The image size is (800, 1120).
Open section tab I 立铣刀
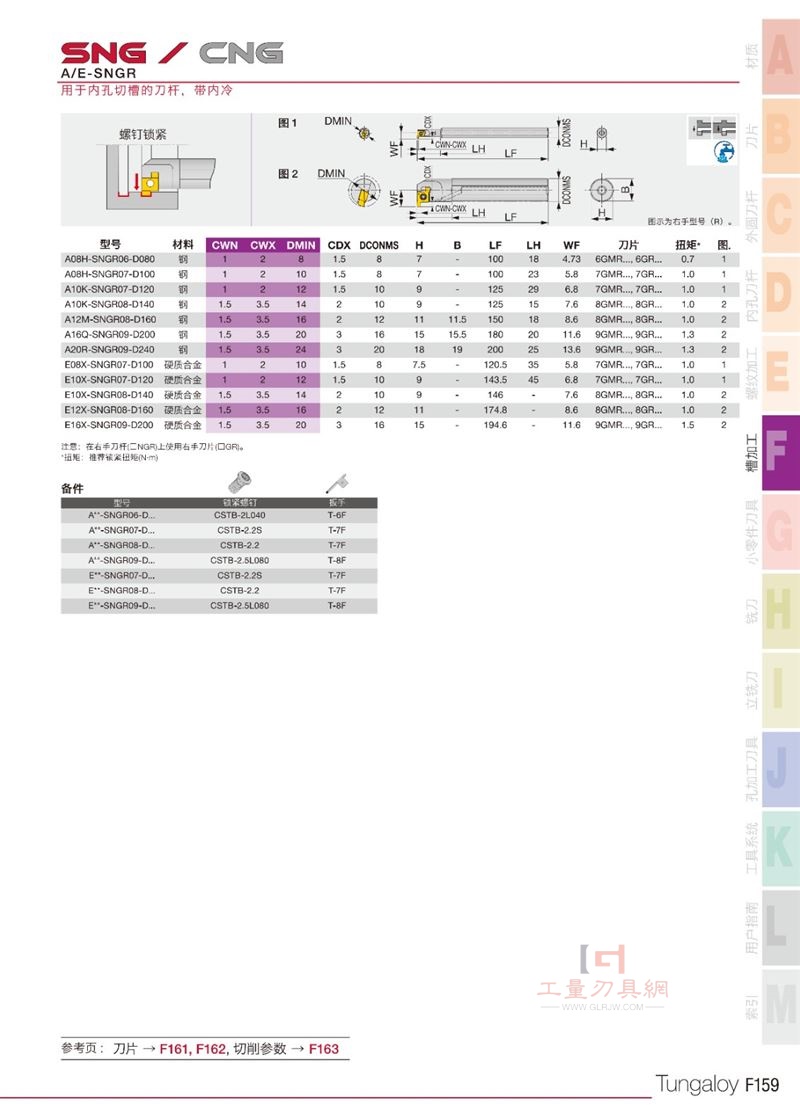coord(779,691)
